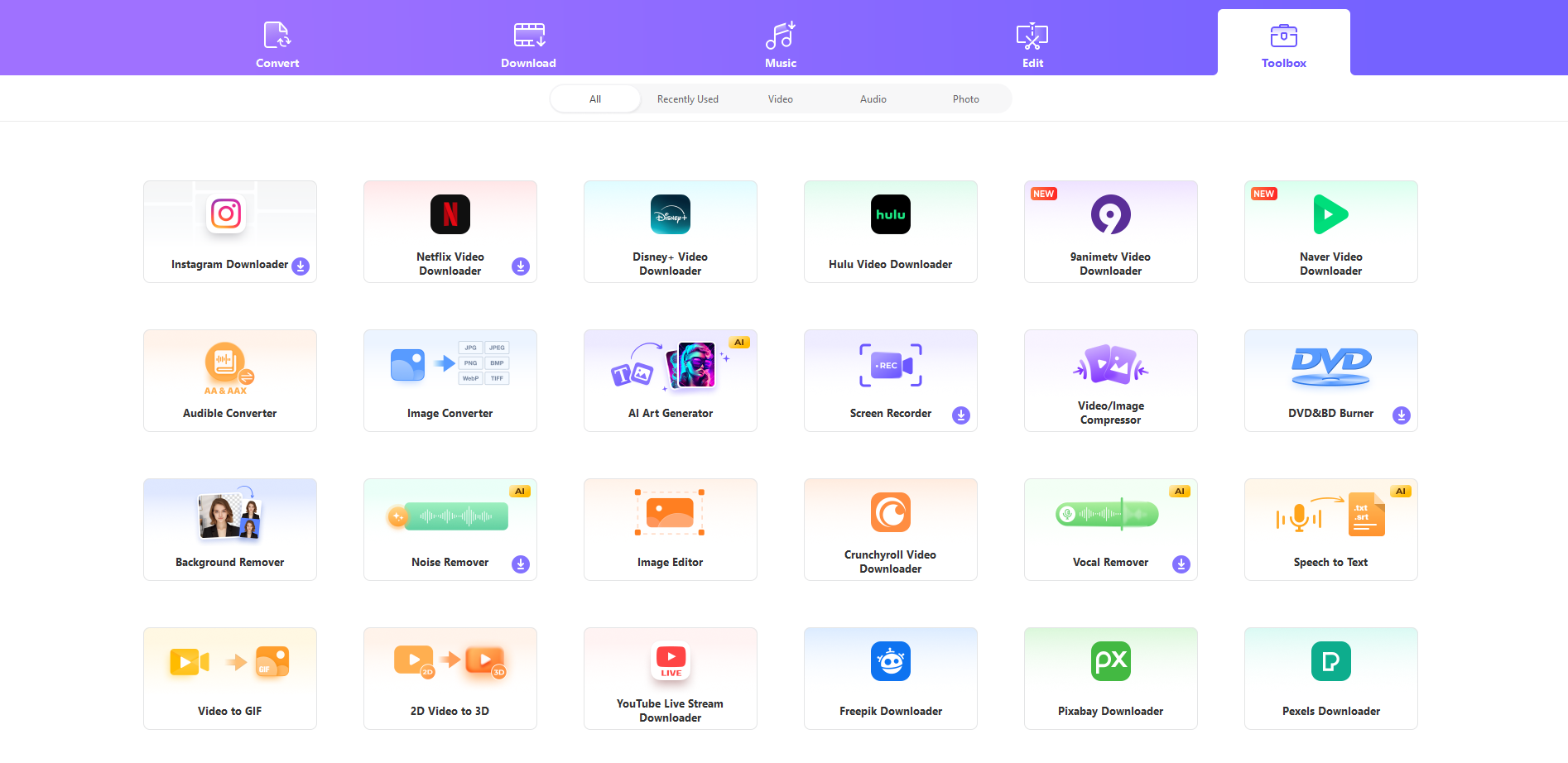The height and width of the screenshot is (763, 1568).
Task: Open the Music tab
Action: point(781,45)
